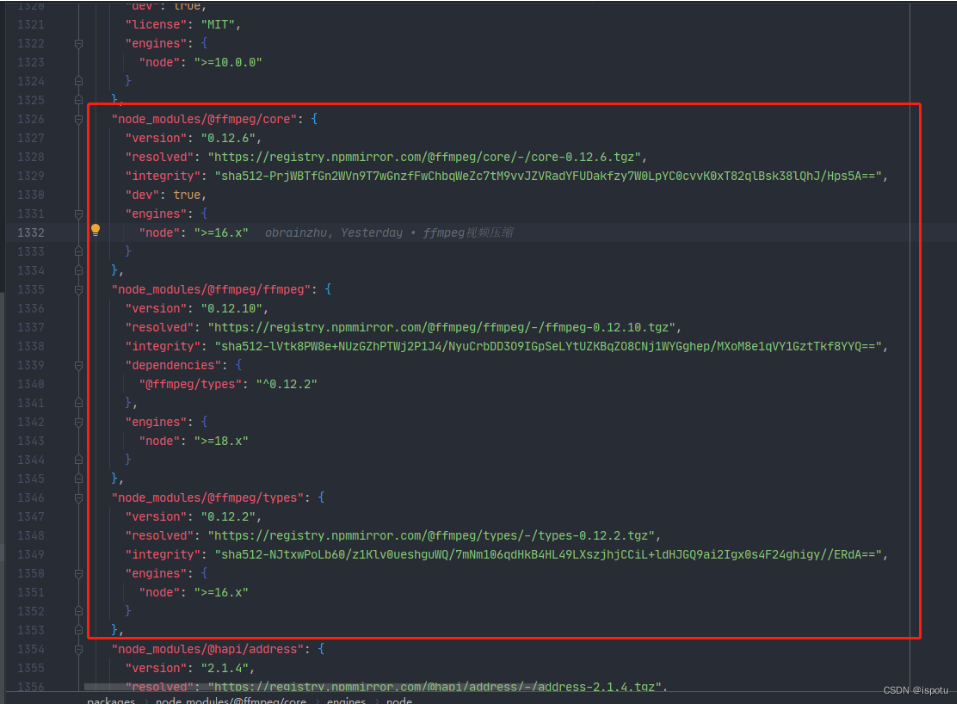Image resolution: width=957 pixels, height=706 pixels.
Task: Click version "2.1.4" value
Action: [225, 668]
